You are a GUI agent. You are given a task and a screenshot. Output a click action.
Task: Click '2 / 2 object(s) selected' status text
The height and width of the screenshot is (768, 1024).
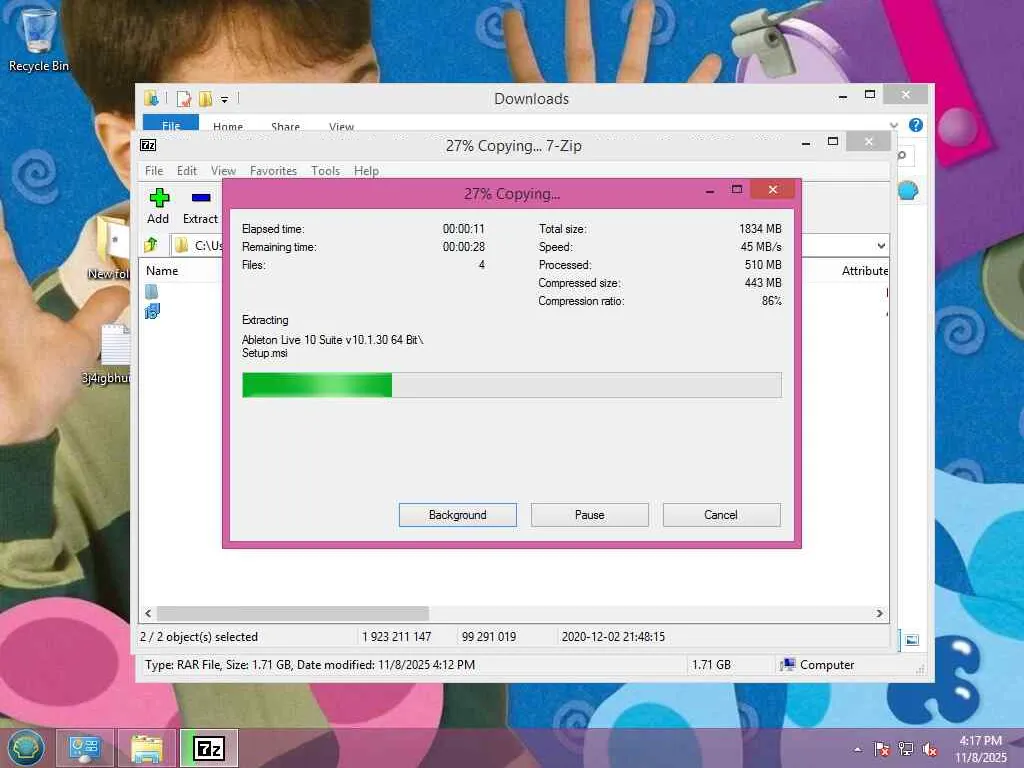199,637
